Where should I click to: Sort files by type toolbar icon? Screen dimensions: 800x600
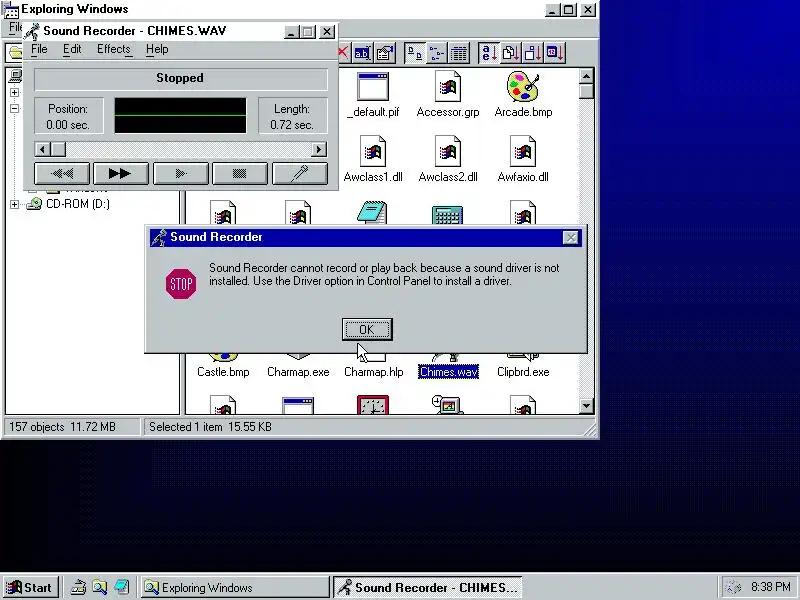click(x=511, y=53)
